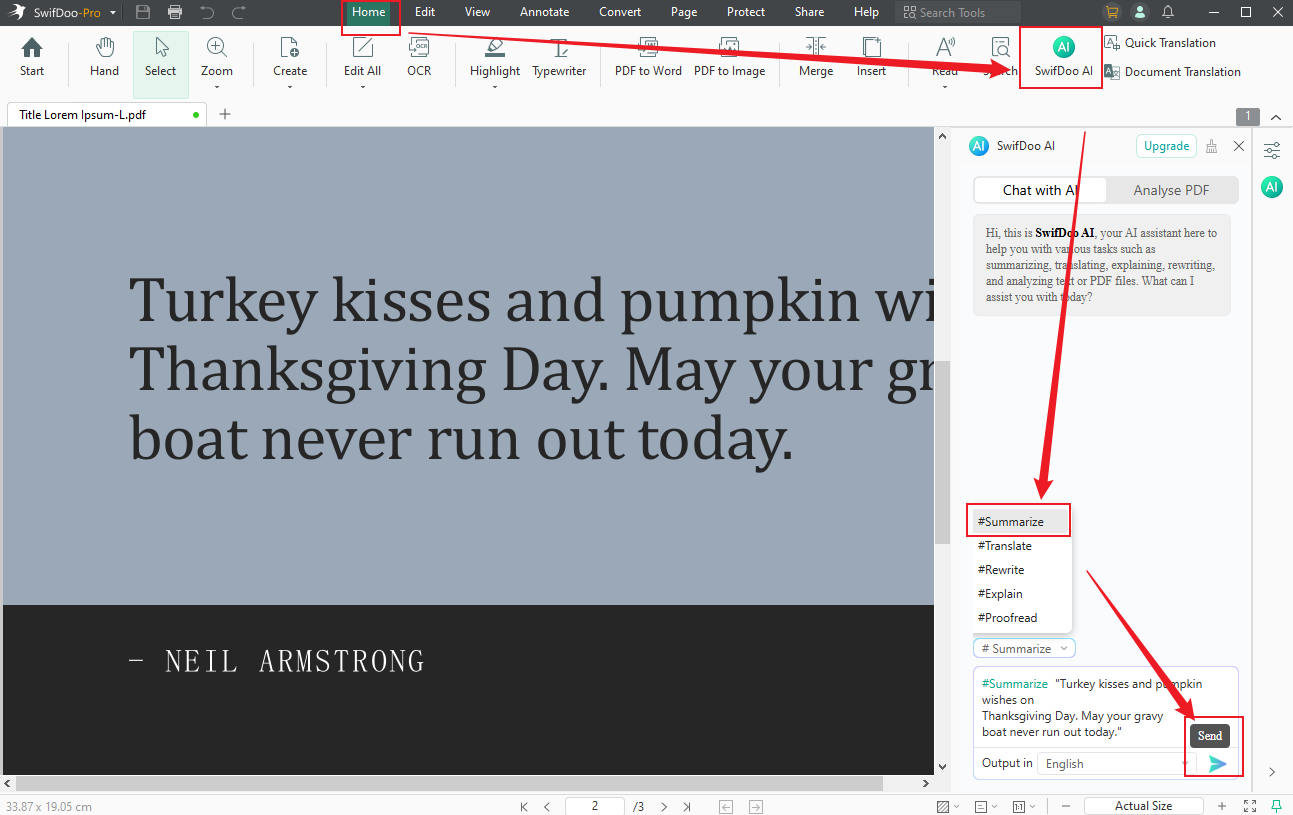Screen dimensions: 1293x815
Task: Open AI settings sliders in right sidebar
Action: tap(1271, 150)
